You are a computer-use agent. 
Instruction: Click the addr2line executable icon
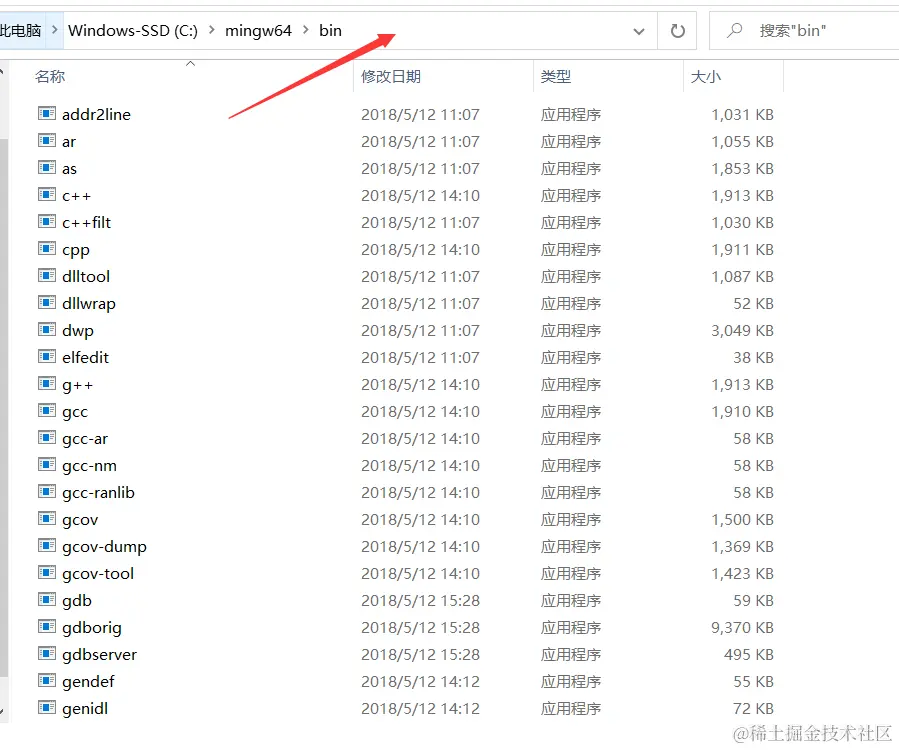(x=46, y=114)
